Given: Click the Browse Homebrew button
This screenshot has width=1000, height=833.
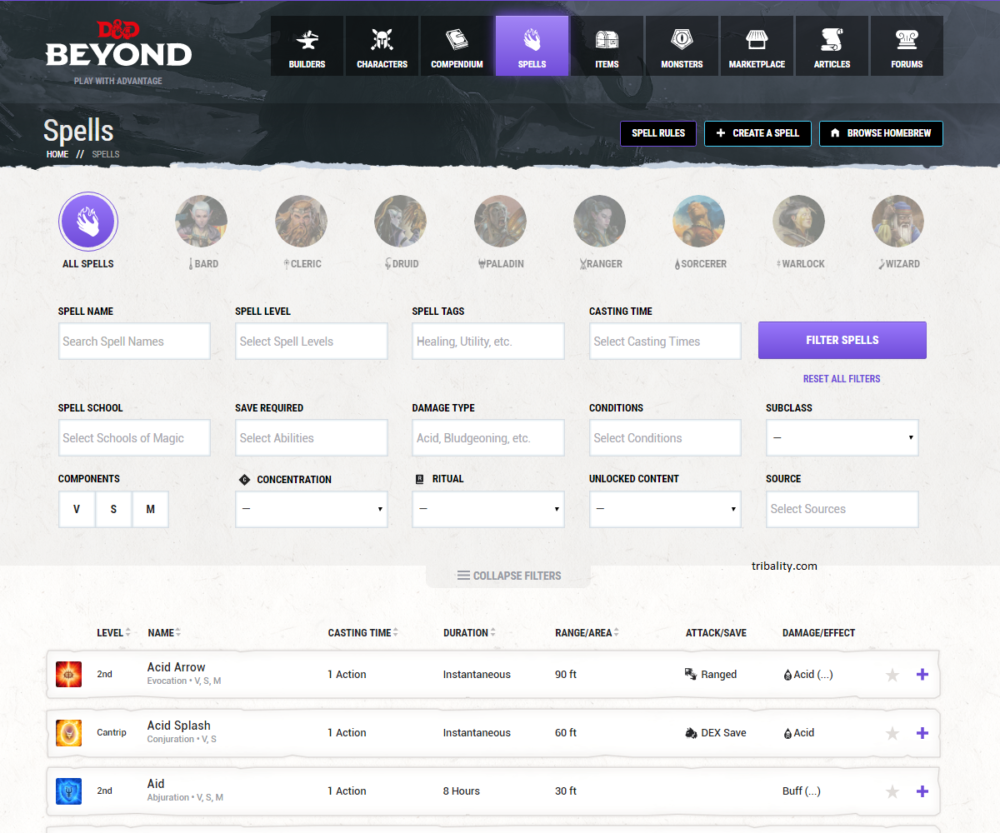Looking at the screenshot, I should 881,133.
